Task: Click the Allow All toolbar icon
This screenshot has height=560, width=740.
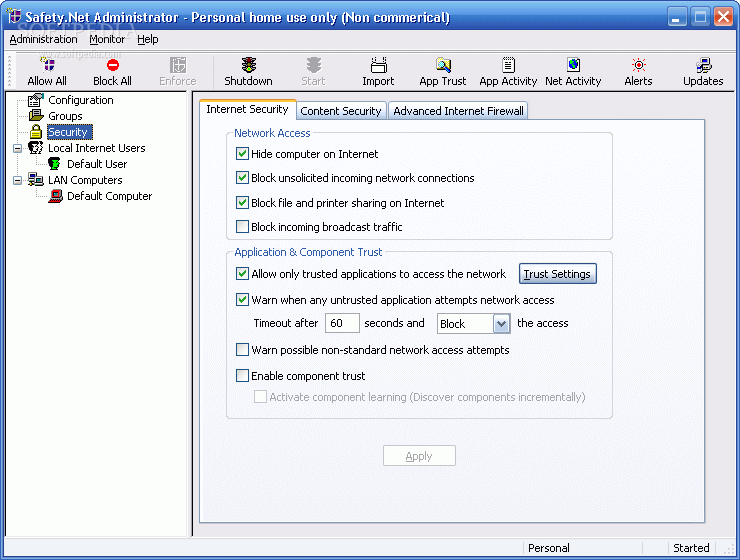Action: tap(47, 65)
